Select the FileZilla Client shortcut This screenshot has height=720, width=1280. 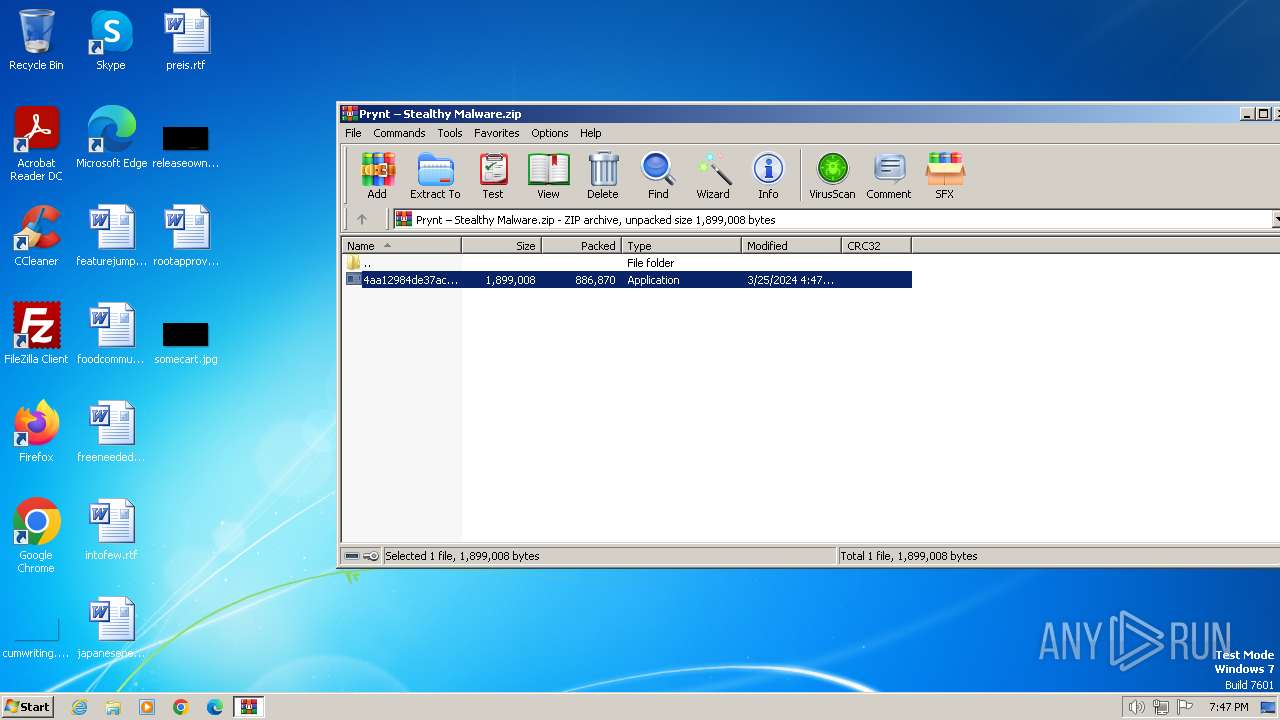[36, 334]
